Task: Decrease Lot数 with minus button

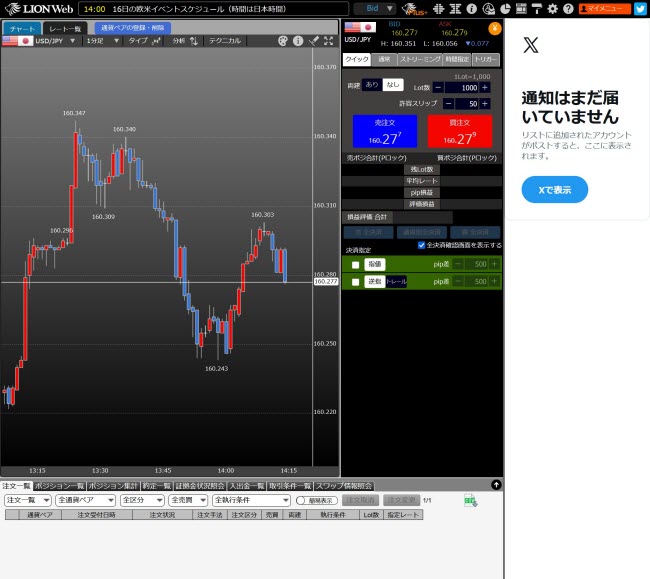Action: click(438, 87)
